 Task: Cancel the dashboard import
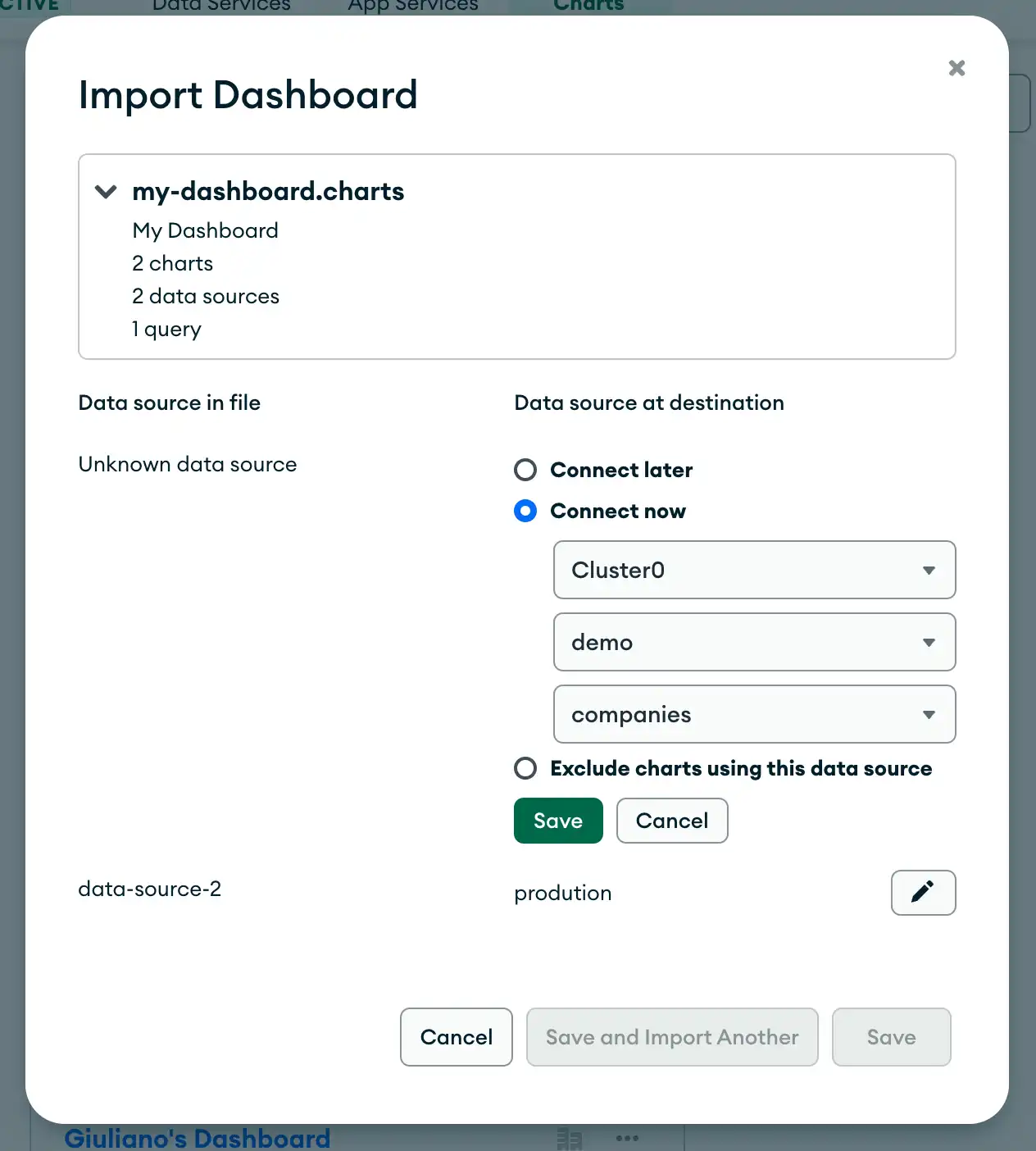456,1037
